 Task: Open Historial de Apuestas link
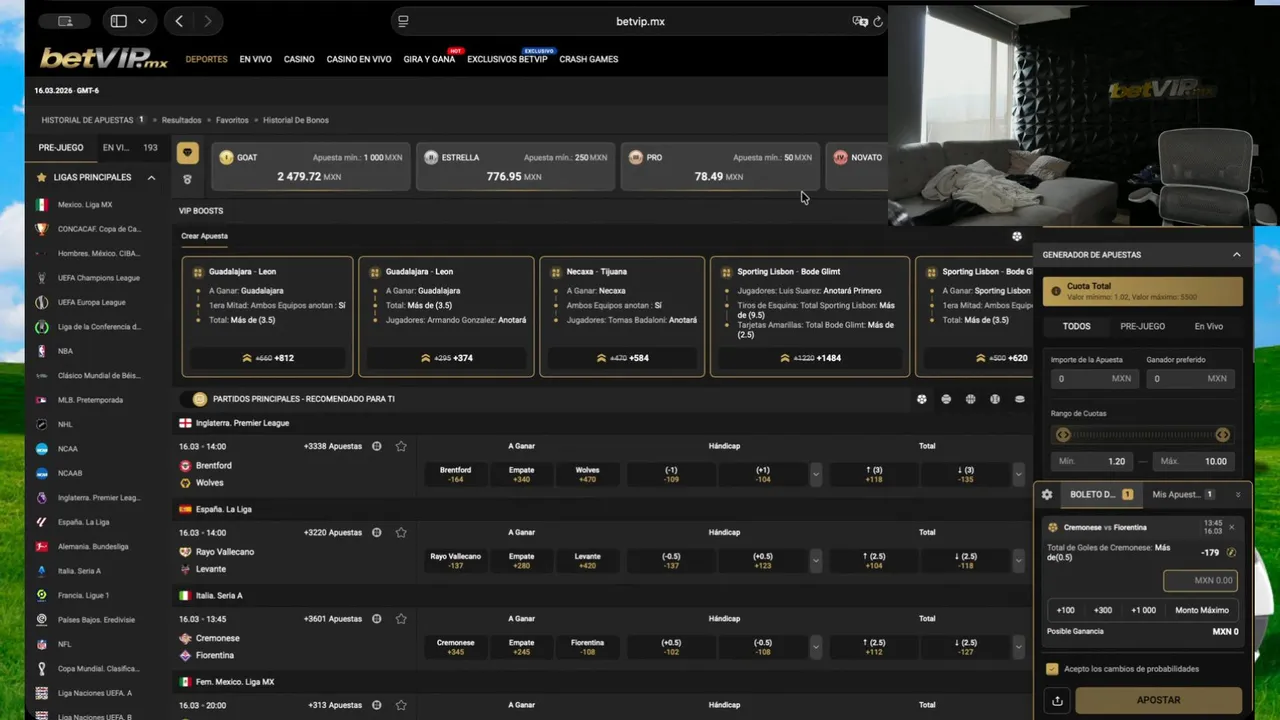tap(87, 120)
